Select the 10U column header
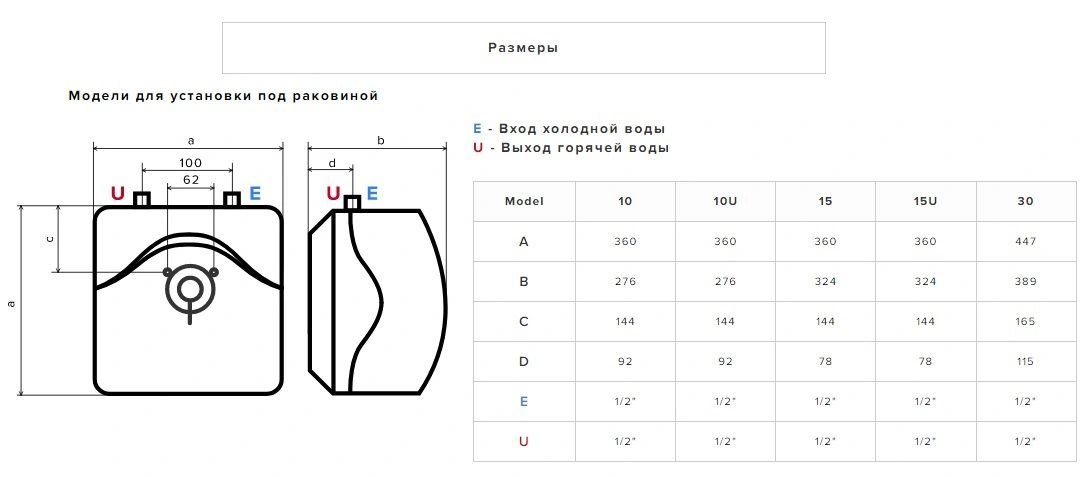This screenshot has width=1084, height=477. 725,201
